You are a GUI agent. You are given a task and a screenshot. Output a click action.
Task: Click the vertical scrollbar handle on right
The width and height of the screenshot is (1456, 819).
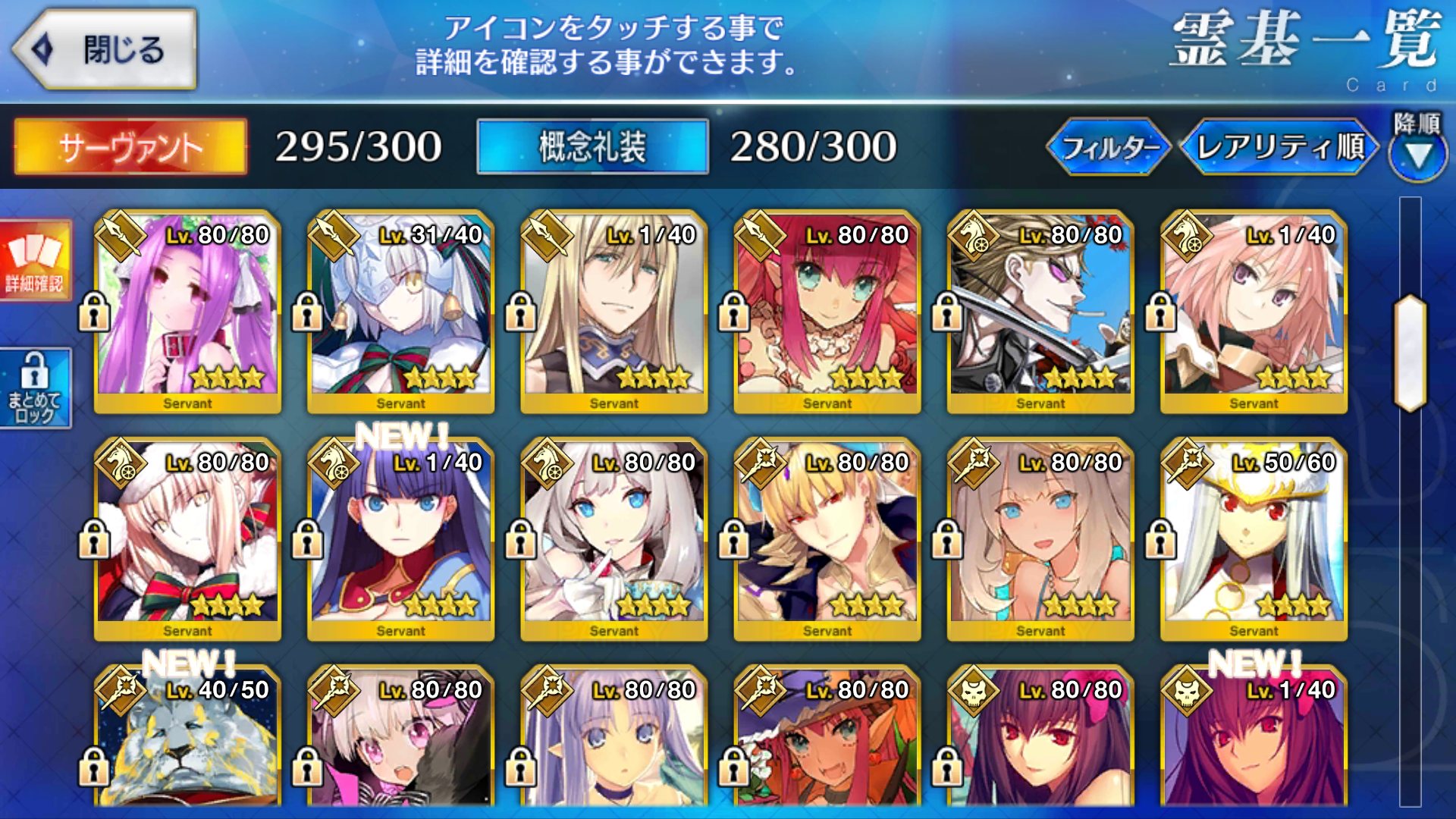1410,353
